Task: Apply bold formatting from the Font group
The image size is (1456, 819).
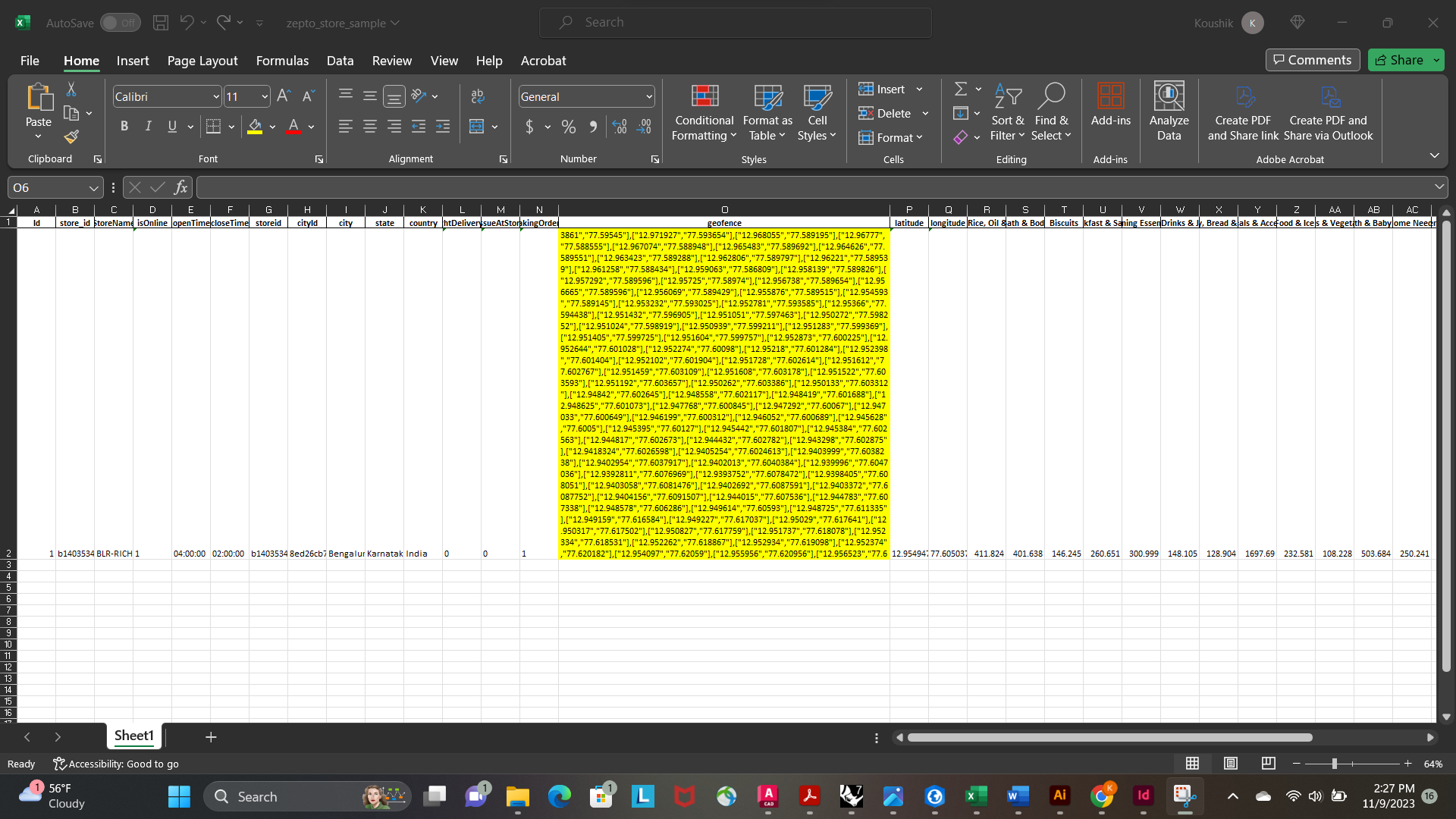Action: click(x=124, y=126)
